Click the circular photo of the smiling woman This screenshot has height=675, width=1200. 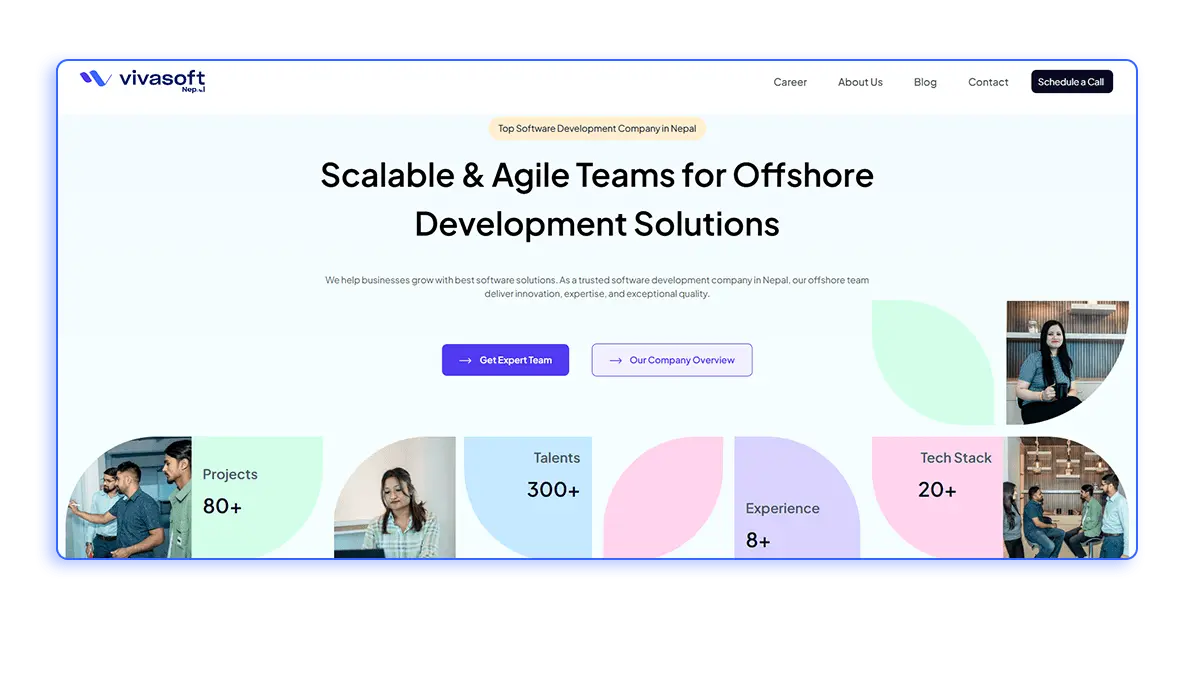point(1067,361)
